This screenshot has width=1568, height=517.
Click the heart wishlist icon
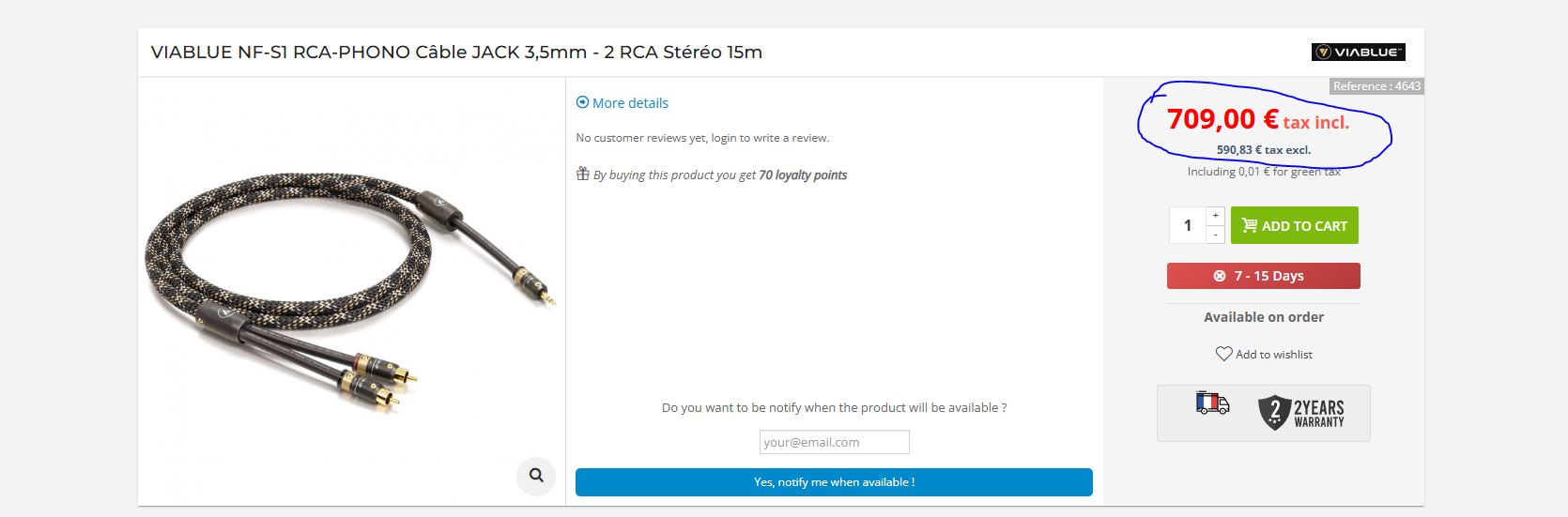click(x=1223, y=354)
